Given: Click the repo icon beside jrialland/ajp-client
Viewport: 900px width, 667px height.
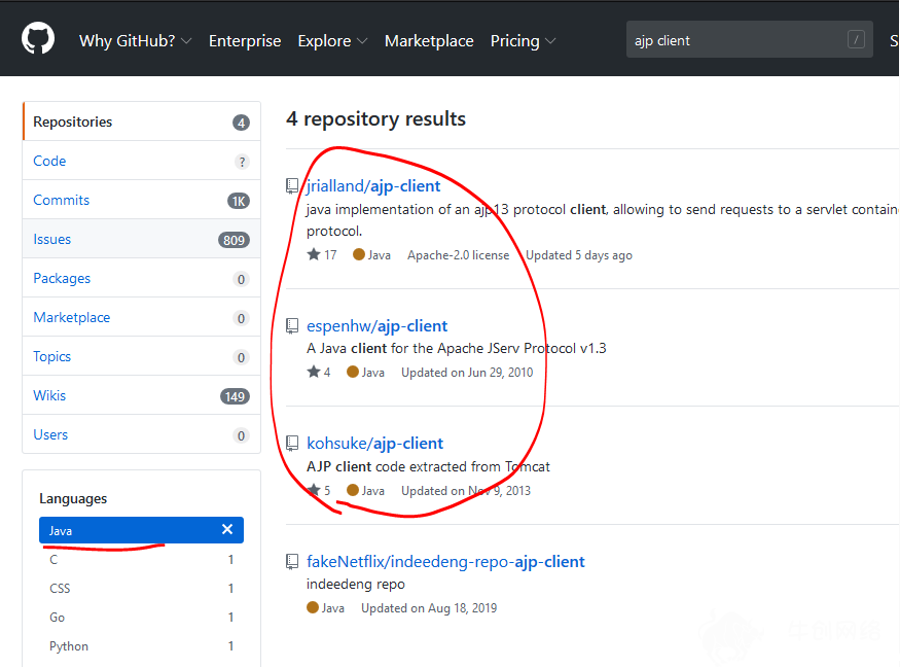Looking at the screenshot, I should click(292, 185).
